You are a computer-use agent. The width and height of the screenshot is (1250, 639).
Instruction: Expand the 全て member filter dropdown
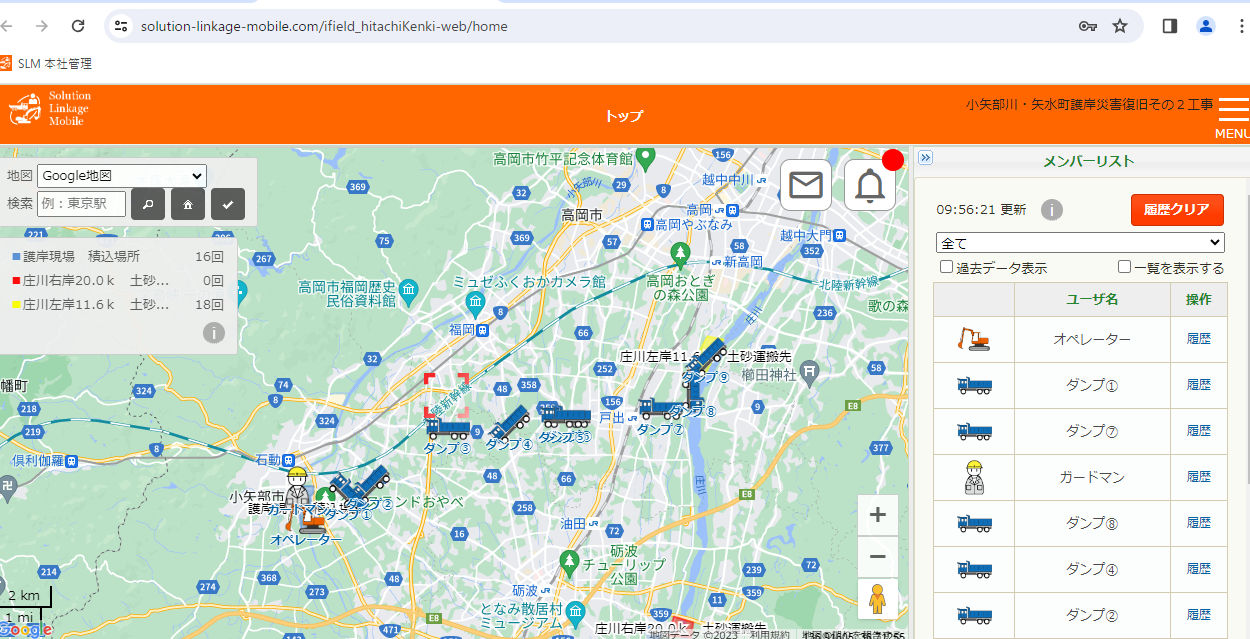(1080, 243)
